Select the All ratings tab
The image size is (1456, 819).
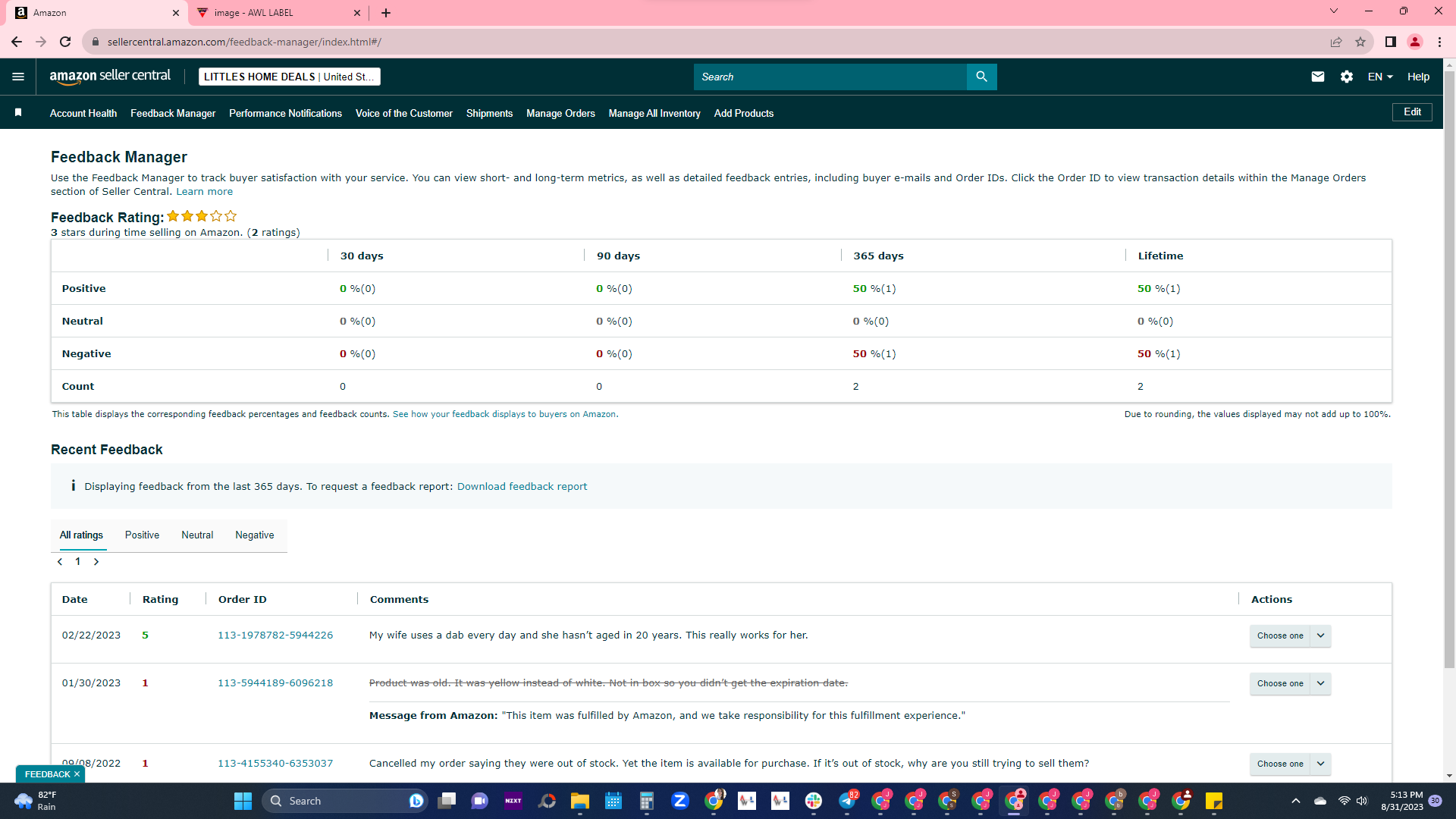click(81, 535)
